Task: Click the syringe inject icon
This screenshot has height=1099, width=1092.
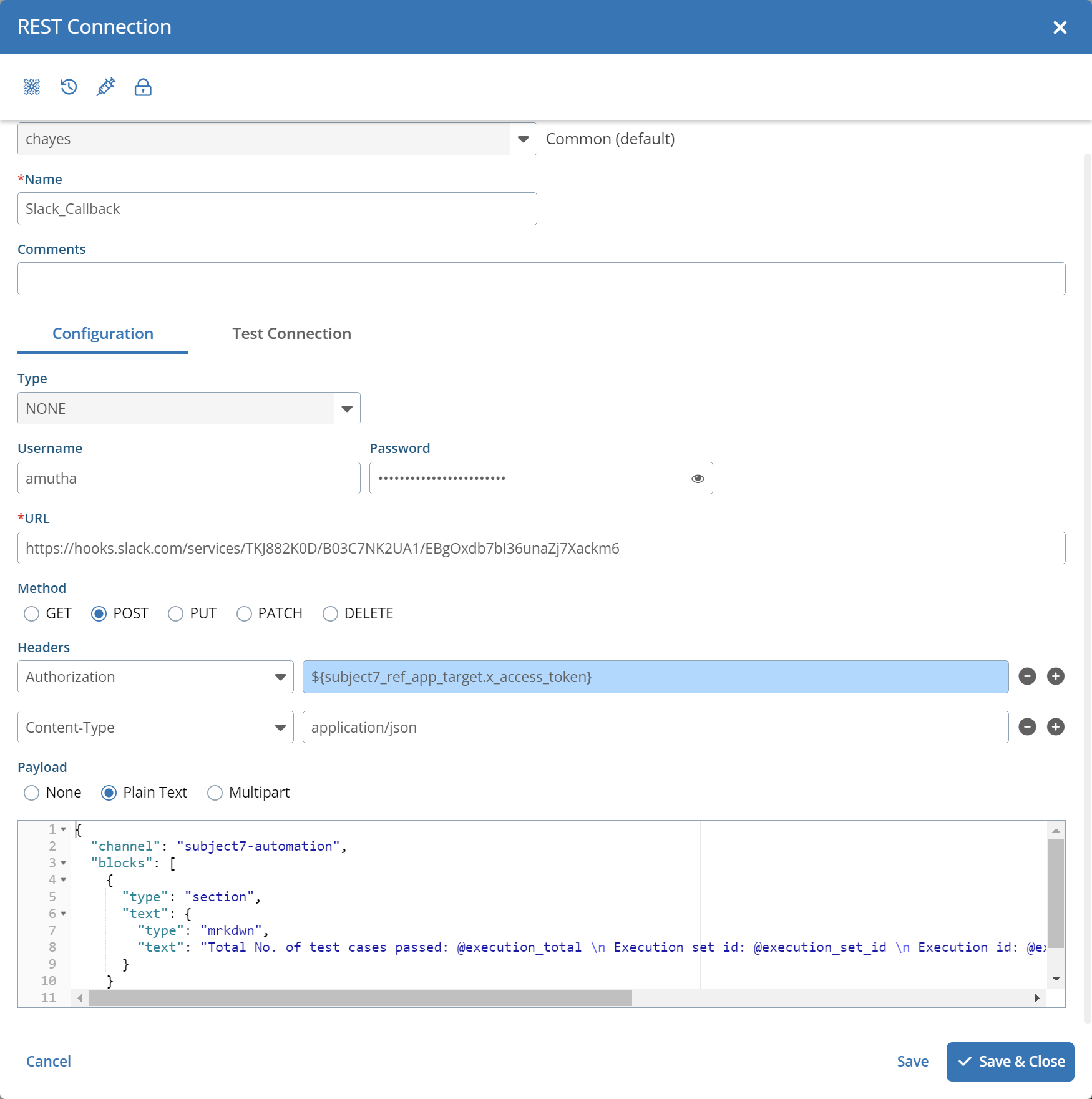Action: [106, 87]
